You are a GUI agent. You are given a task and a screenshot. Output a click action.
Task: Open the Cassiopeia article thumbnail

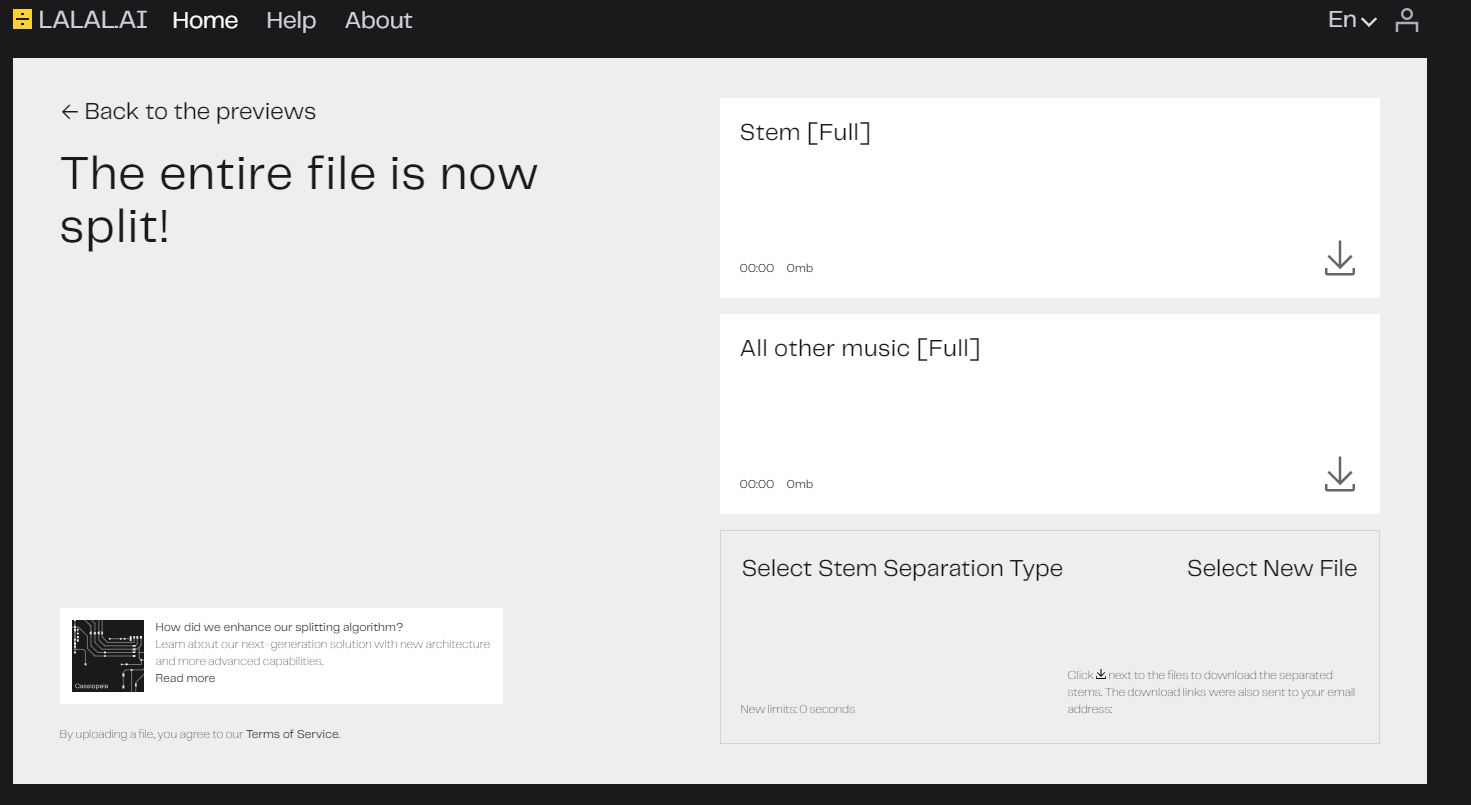pos(108,656)
